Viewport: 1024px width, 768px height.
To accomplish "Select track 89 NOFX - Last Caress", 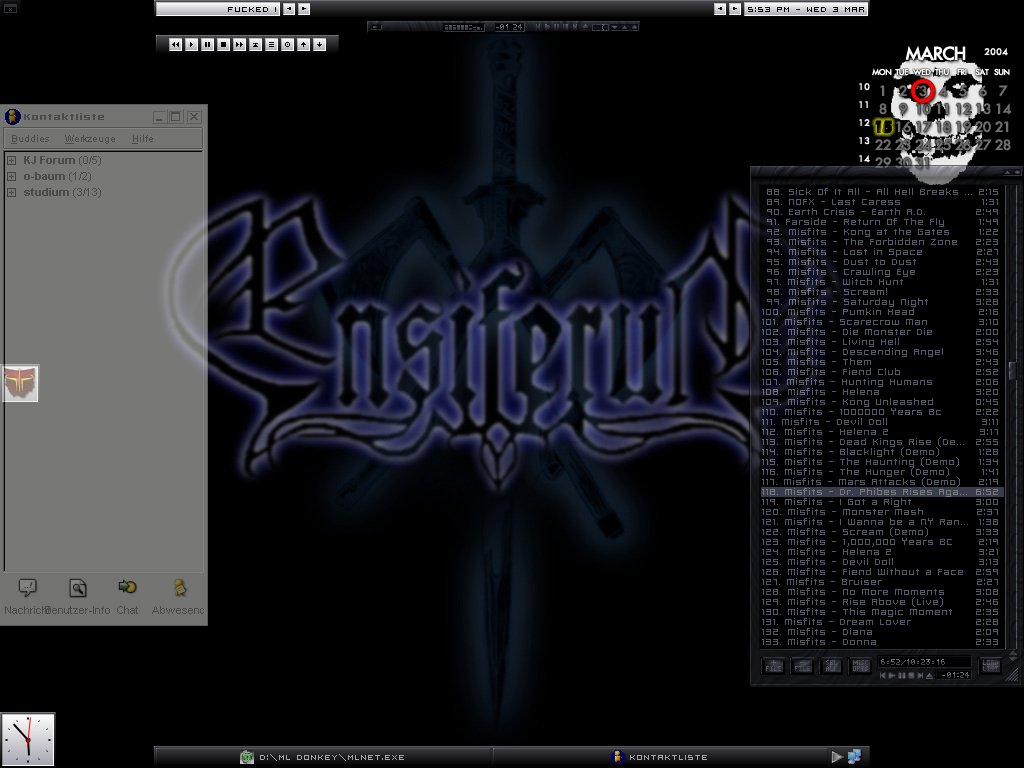I will point(882,202).
